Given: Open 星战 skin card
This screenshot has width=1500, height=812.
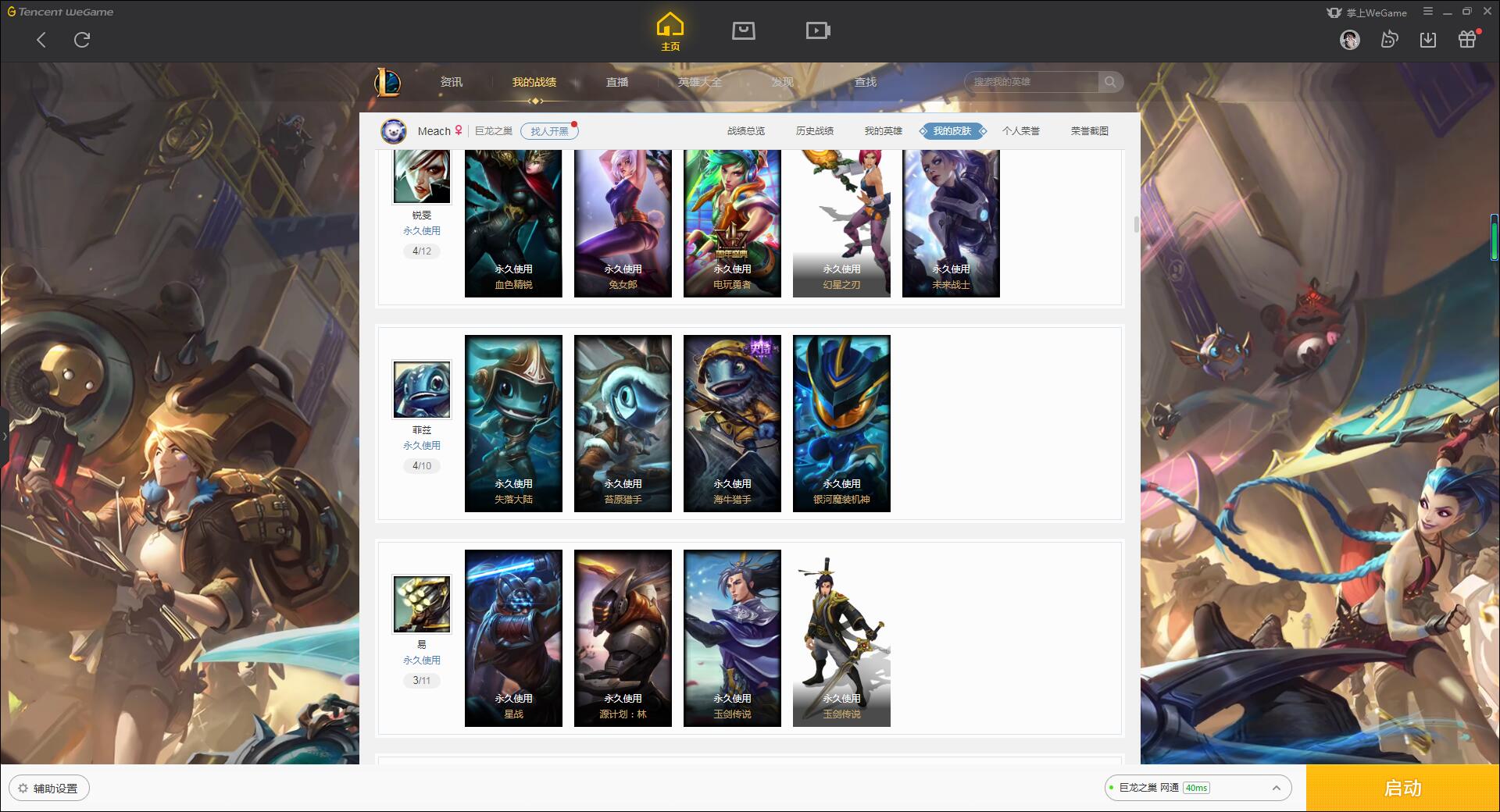Looking at the screenshot, I should pyautogui.click(x=513, y=639).
